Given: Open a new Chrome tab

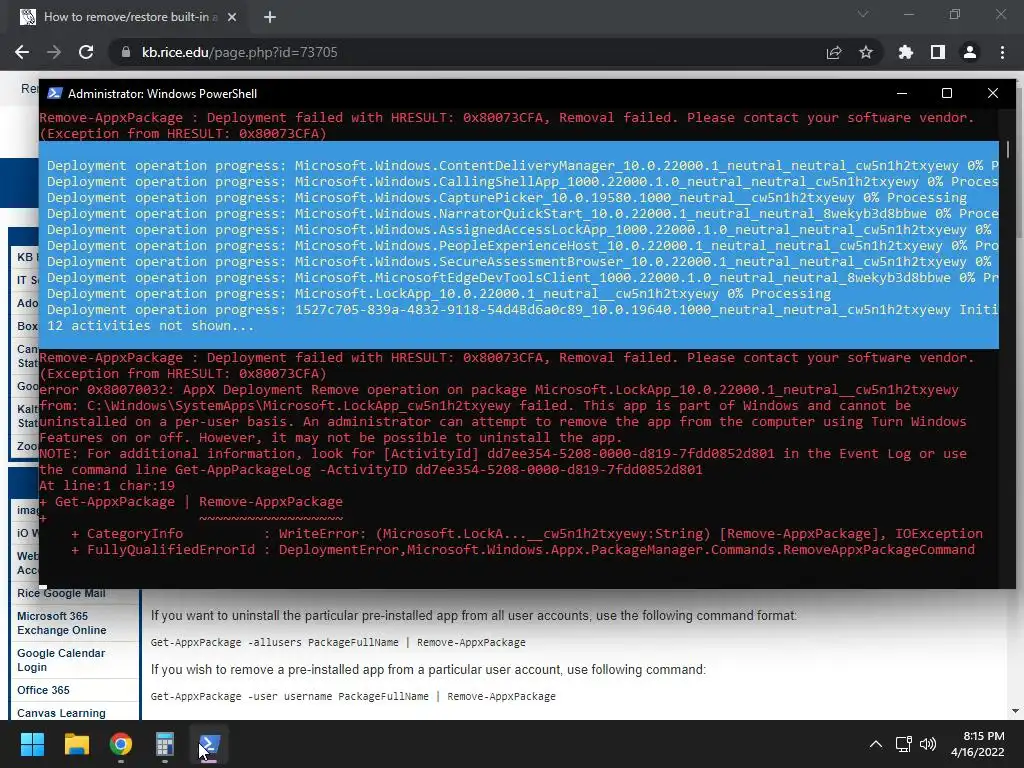Looking at the screenshot, I should coord(270,17).
